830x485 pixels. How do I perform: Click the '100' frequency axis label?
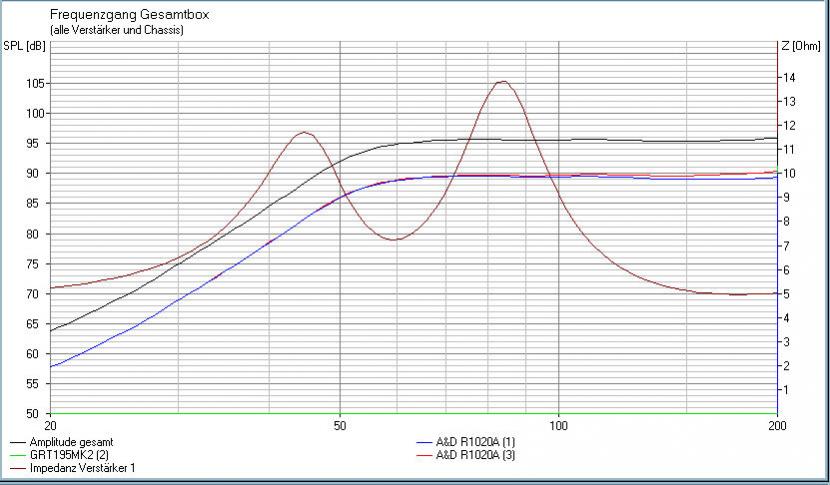[x=558, y=425]
